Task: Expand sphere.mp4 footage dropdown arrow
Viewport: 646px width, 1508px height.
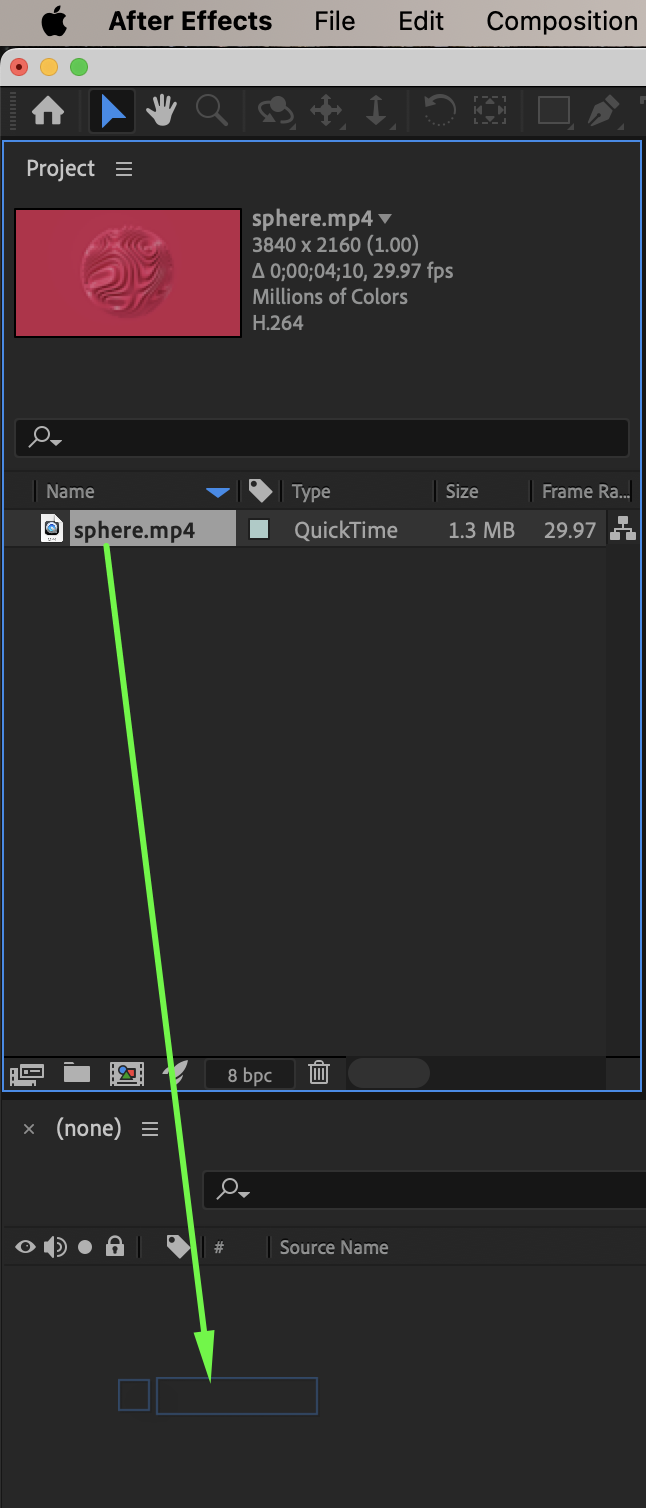Action: (x=386, y=218)
